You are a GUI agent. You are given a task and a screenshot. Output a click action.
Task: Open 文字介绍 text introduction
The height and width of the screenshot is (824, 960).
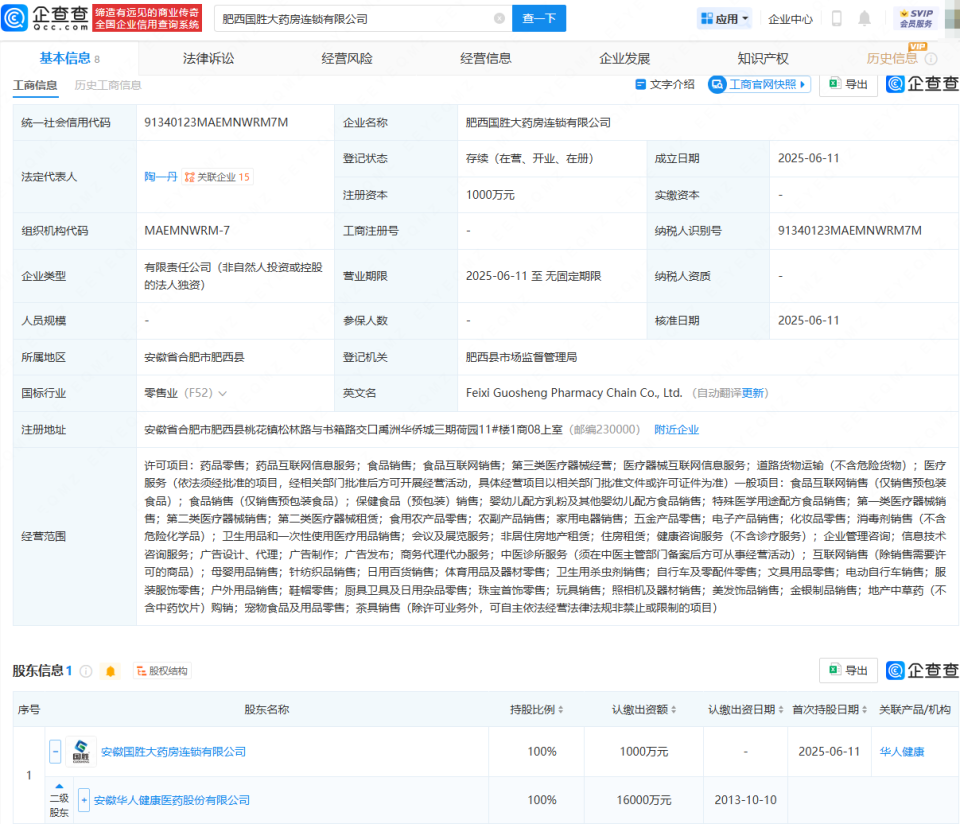[665, 84]
